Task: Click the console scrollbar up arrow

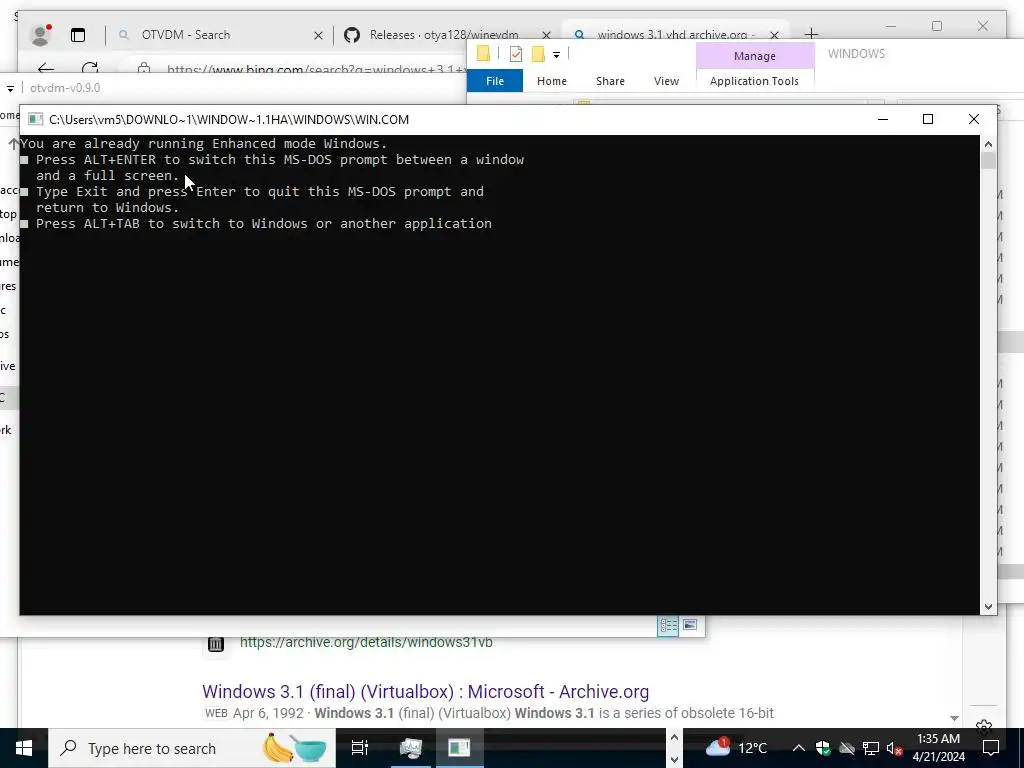Action: click(x=988, y=144)
